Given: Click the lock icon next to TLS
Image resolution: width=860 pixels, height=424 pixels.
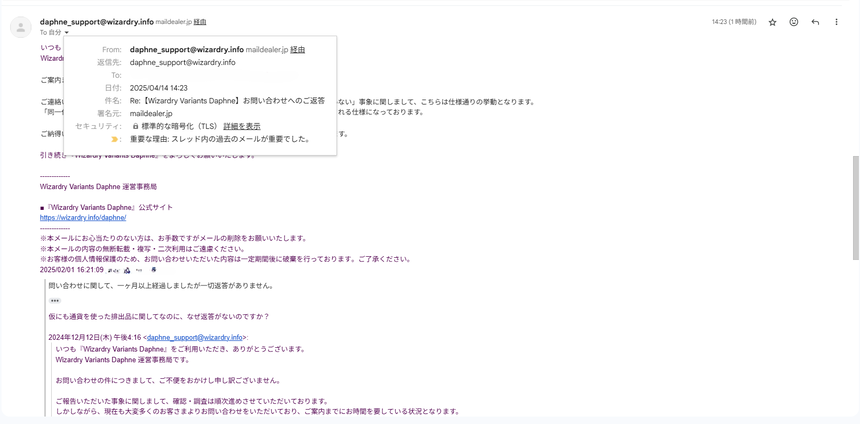Looking at the screenshot, I should pos(135,126).
